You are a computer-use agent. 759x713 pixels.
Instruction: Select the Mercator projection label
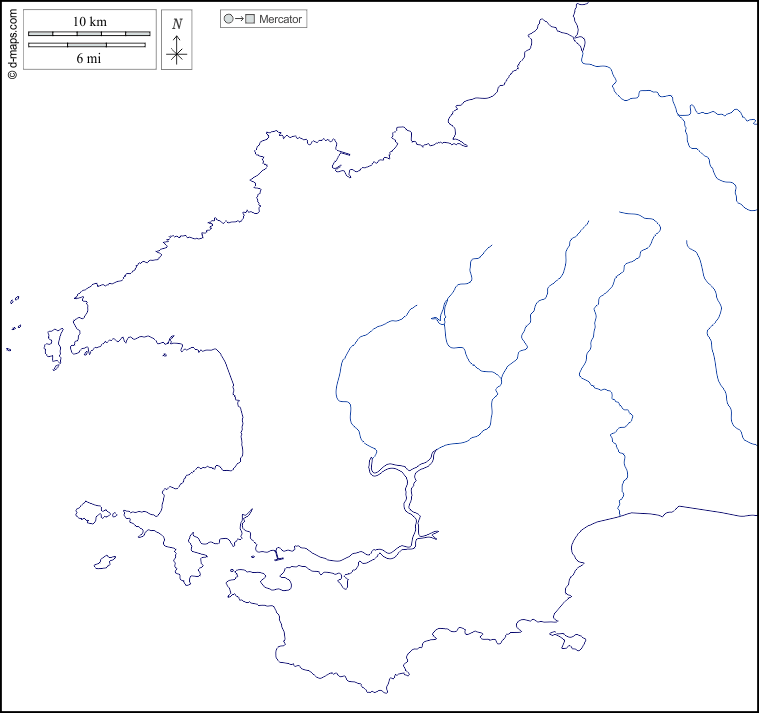point(280,19)
